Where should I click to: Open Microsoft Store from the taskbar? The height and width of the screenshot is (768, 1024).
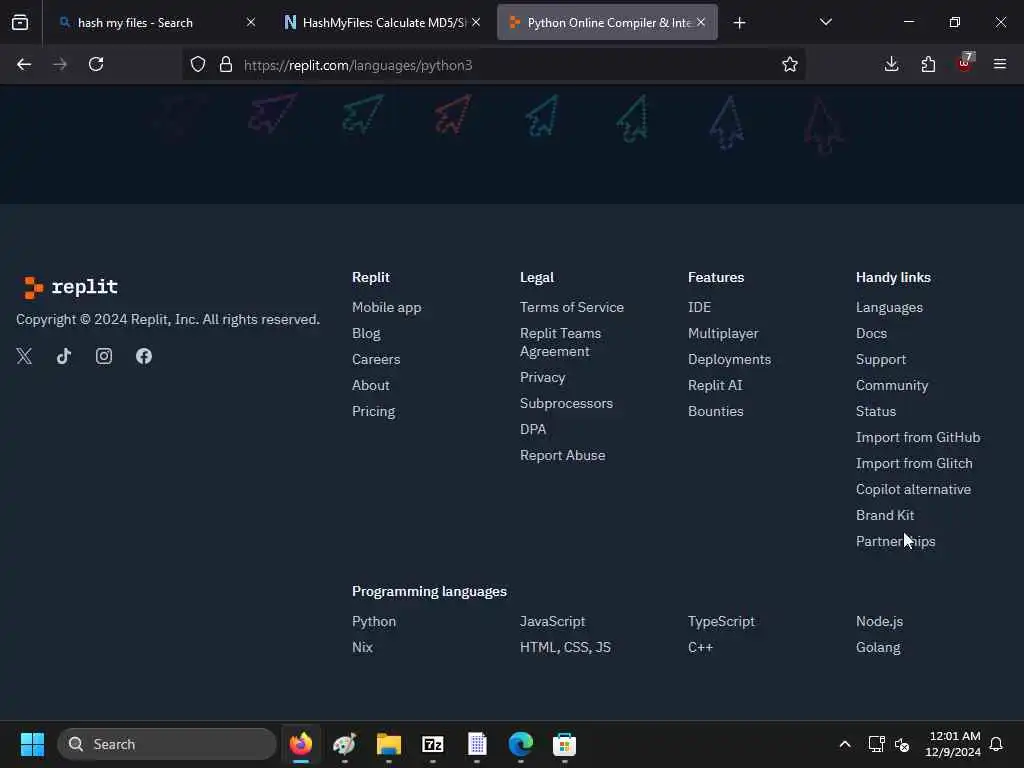(x=564, y=744)
